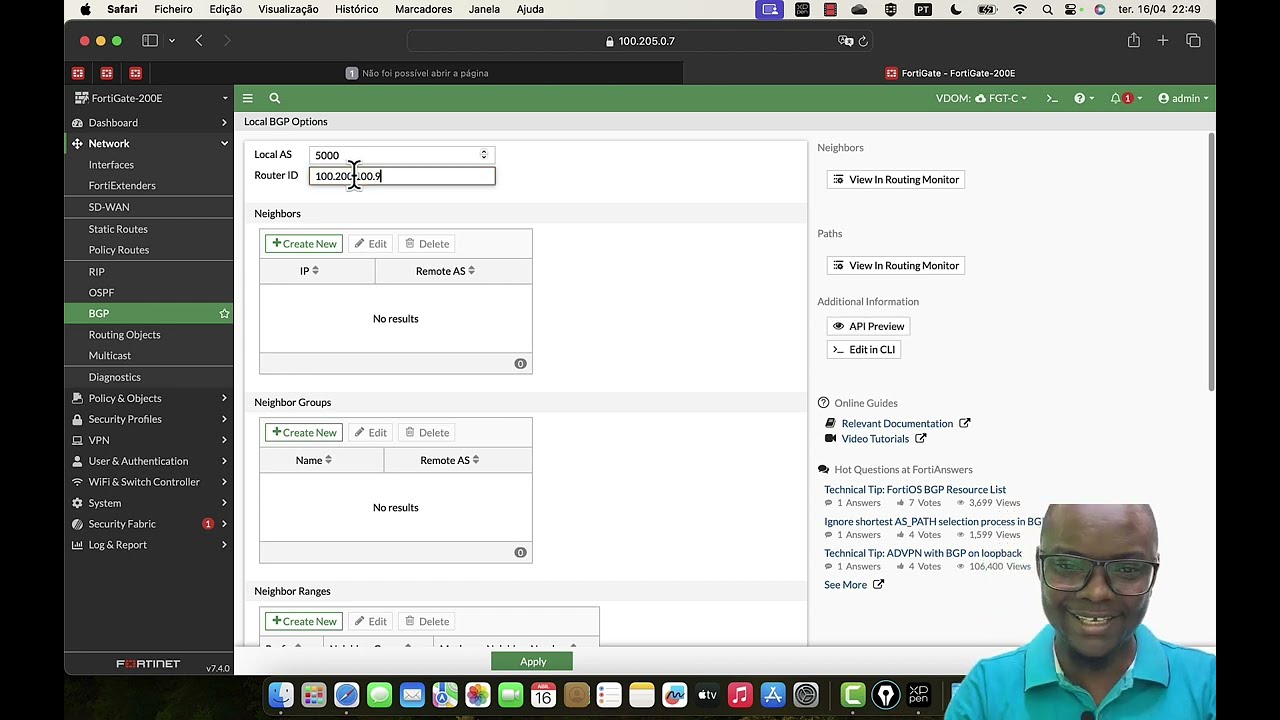Open the FortiGate-200E device dropdown
This screenshot has height=720, width=1280.
coord(151,98)
